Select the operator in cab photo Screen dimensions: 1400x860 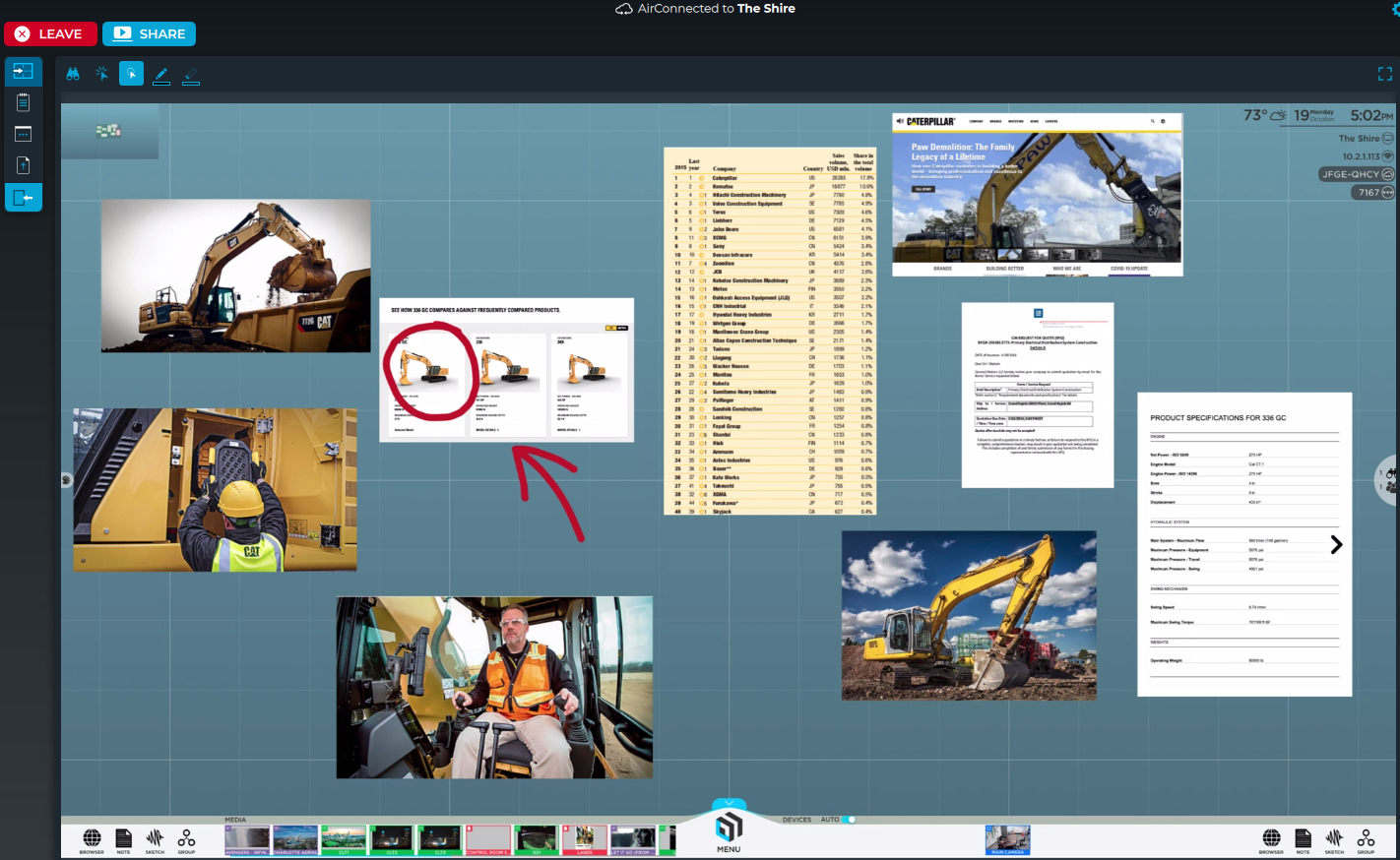click(x=494, y=688)
